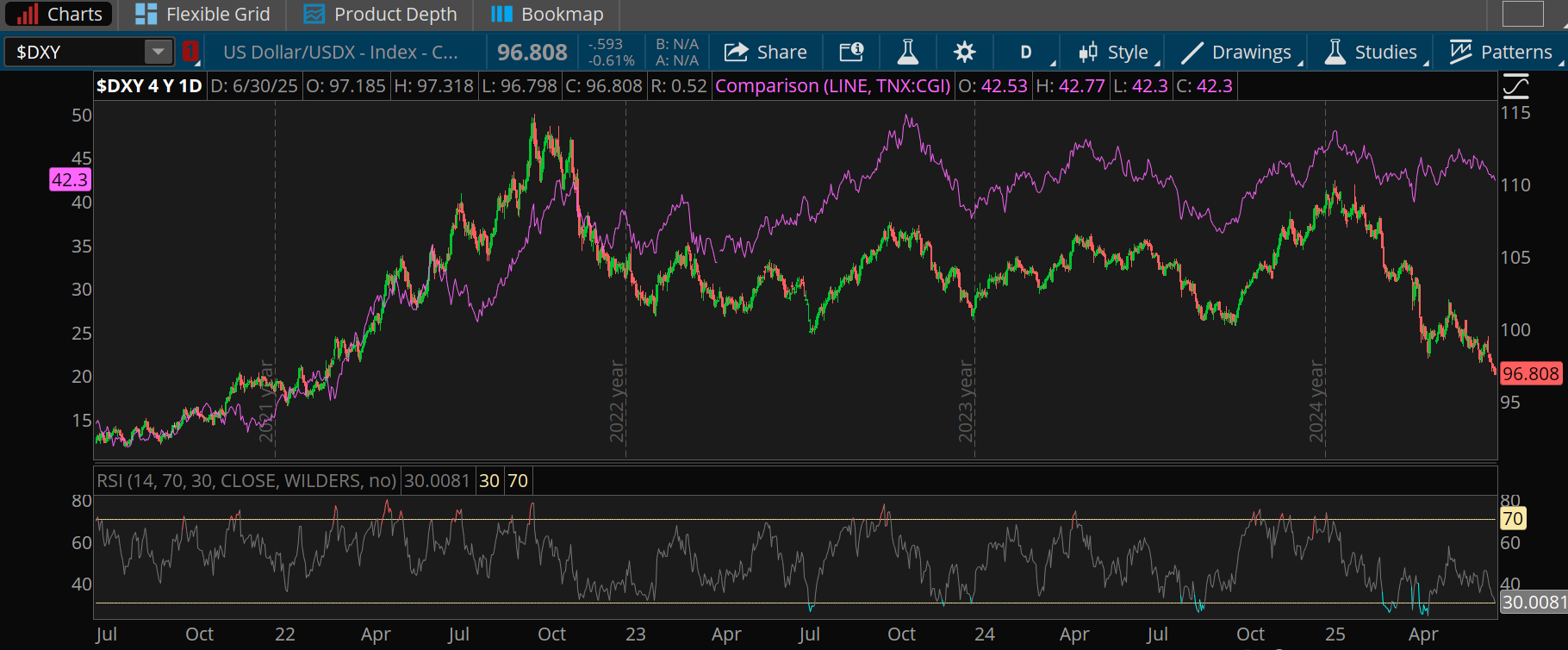Image resolution: width=1568 pixels, height=650 pixels.
Task: Click the pattern chart icon beside Patterns
Action: (x=1460, y=52)
